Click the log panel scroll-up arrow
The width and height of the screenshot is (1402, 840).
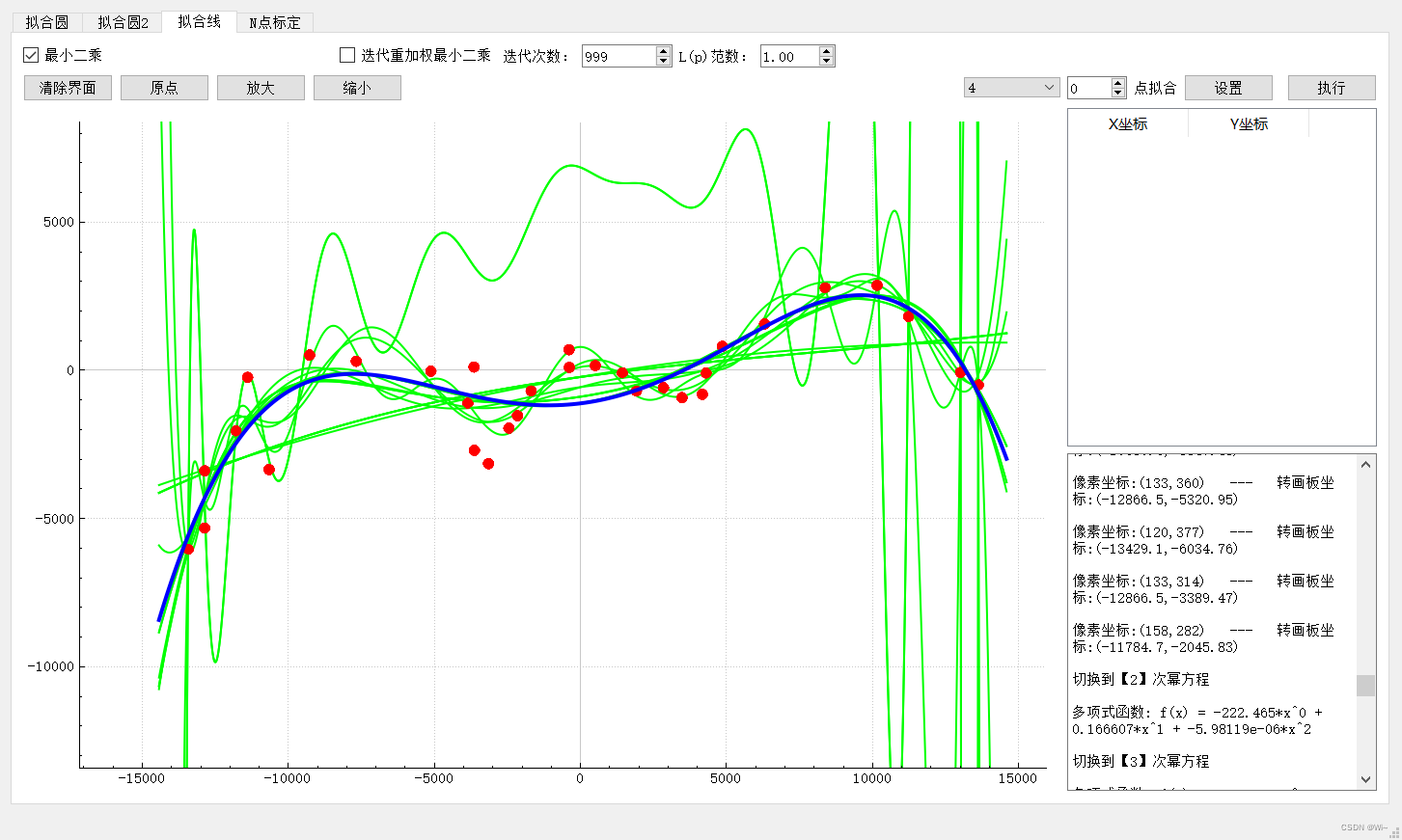pyautogui.click(x=1365, y=465)
